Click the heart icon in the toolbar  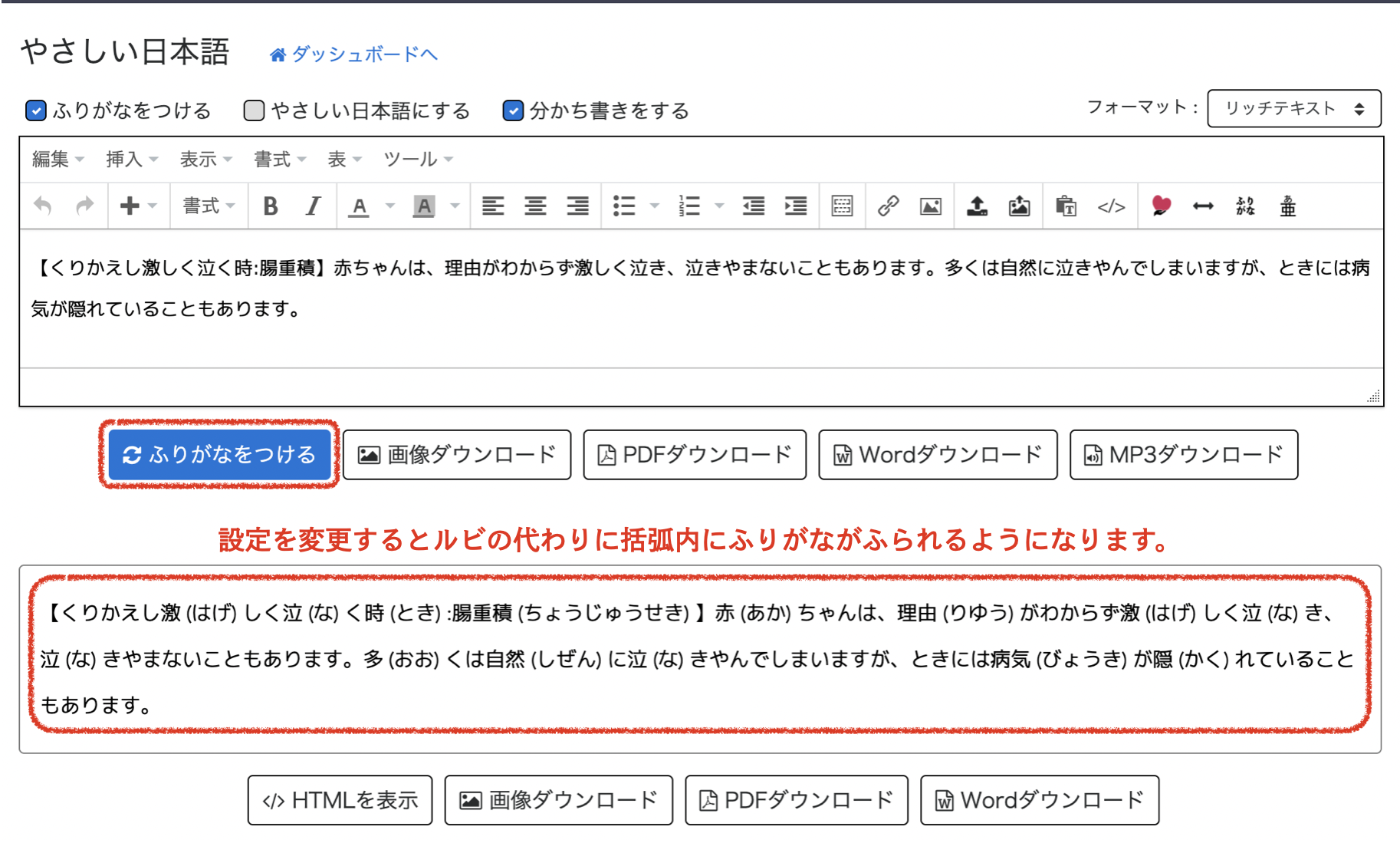coord(1160,206)
